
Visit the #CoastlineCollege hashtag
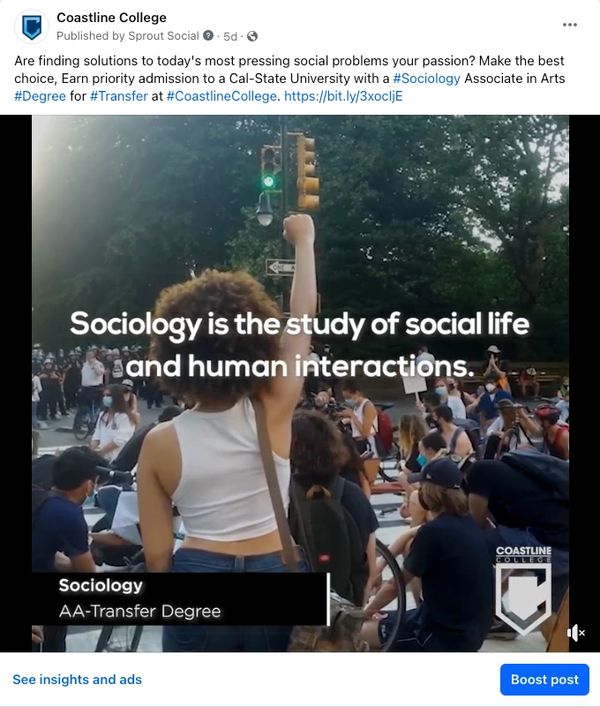click(221, 96)
